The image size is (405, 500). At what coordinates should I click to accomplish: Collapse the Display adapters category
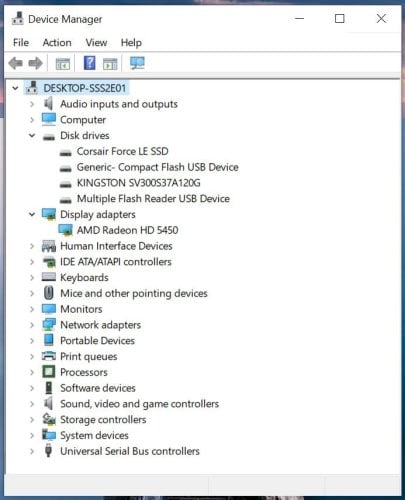tap(32, 214)
